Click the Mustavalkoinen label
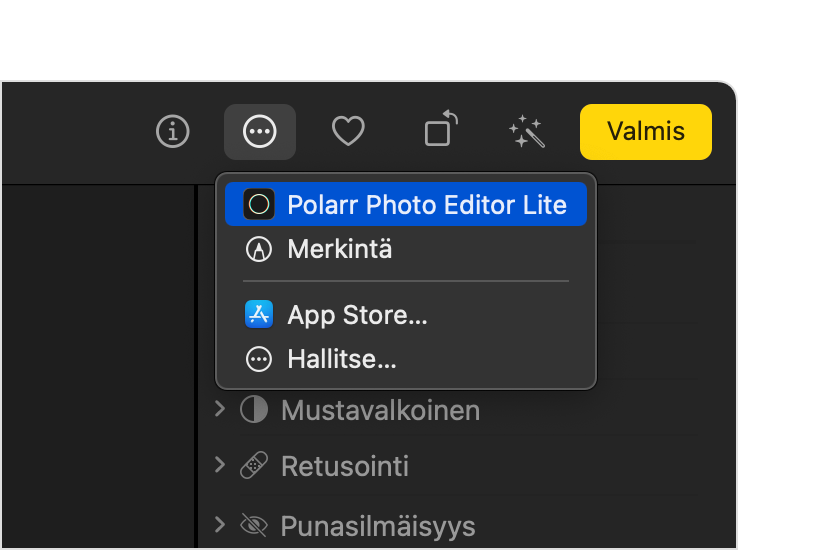The width and height of the screenshot is (820, 550). pyautogui.click(x=380, y=410)
